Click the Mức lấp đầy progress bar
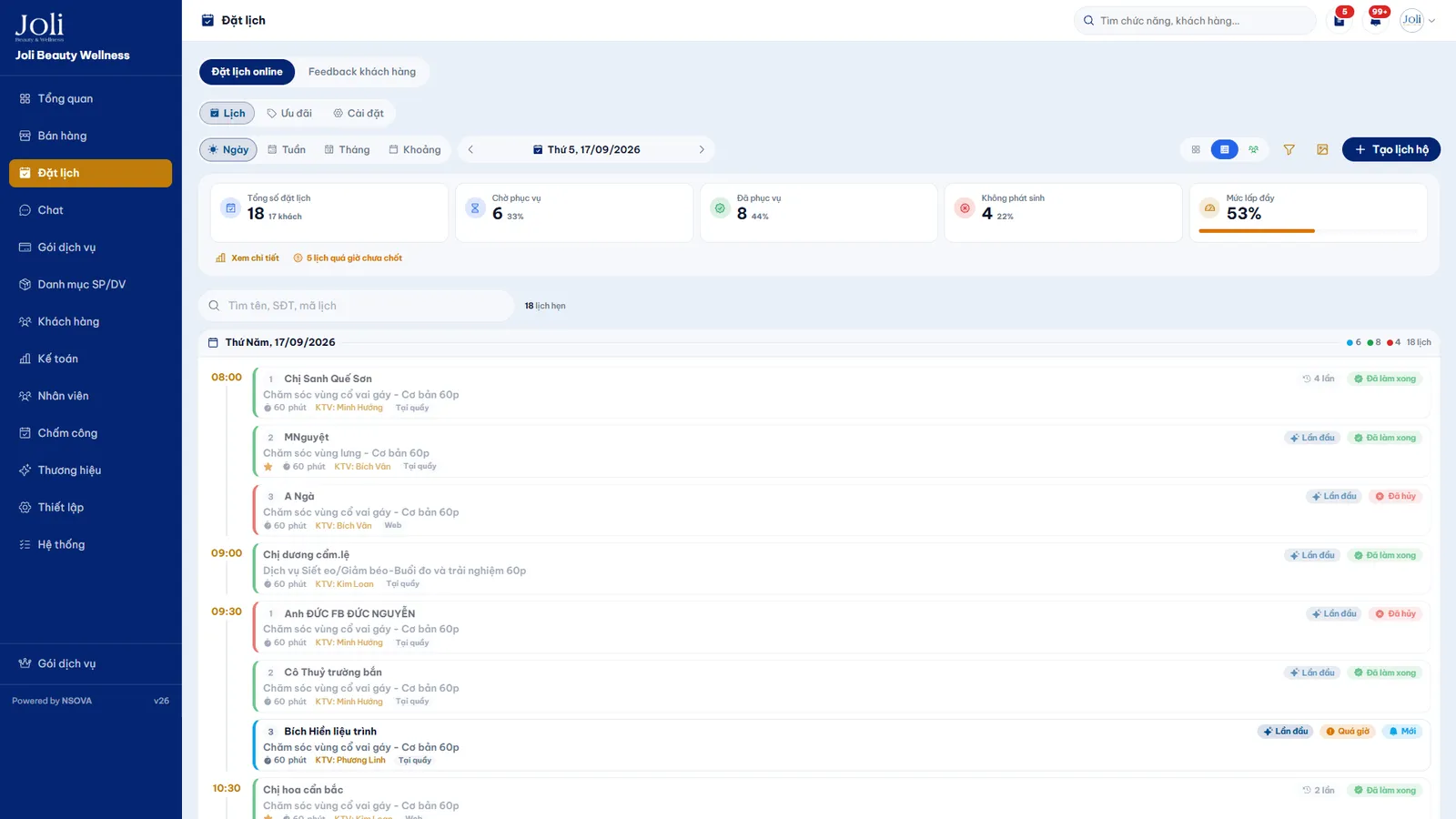The width and height of the screenshot is (1456, 819). (1309, 231)
